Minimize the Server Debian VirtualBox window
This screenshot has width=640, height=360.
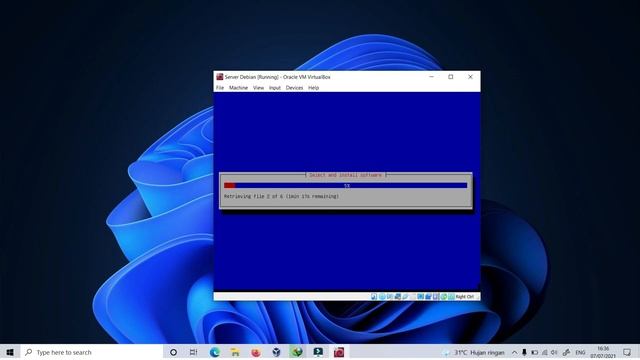(x=431, y=77)
